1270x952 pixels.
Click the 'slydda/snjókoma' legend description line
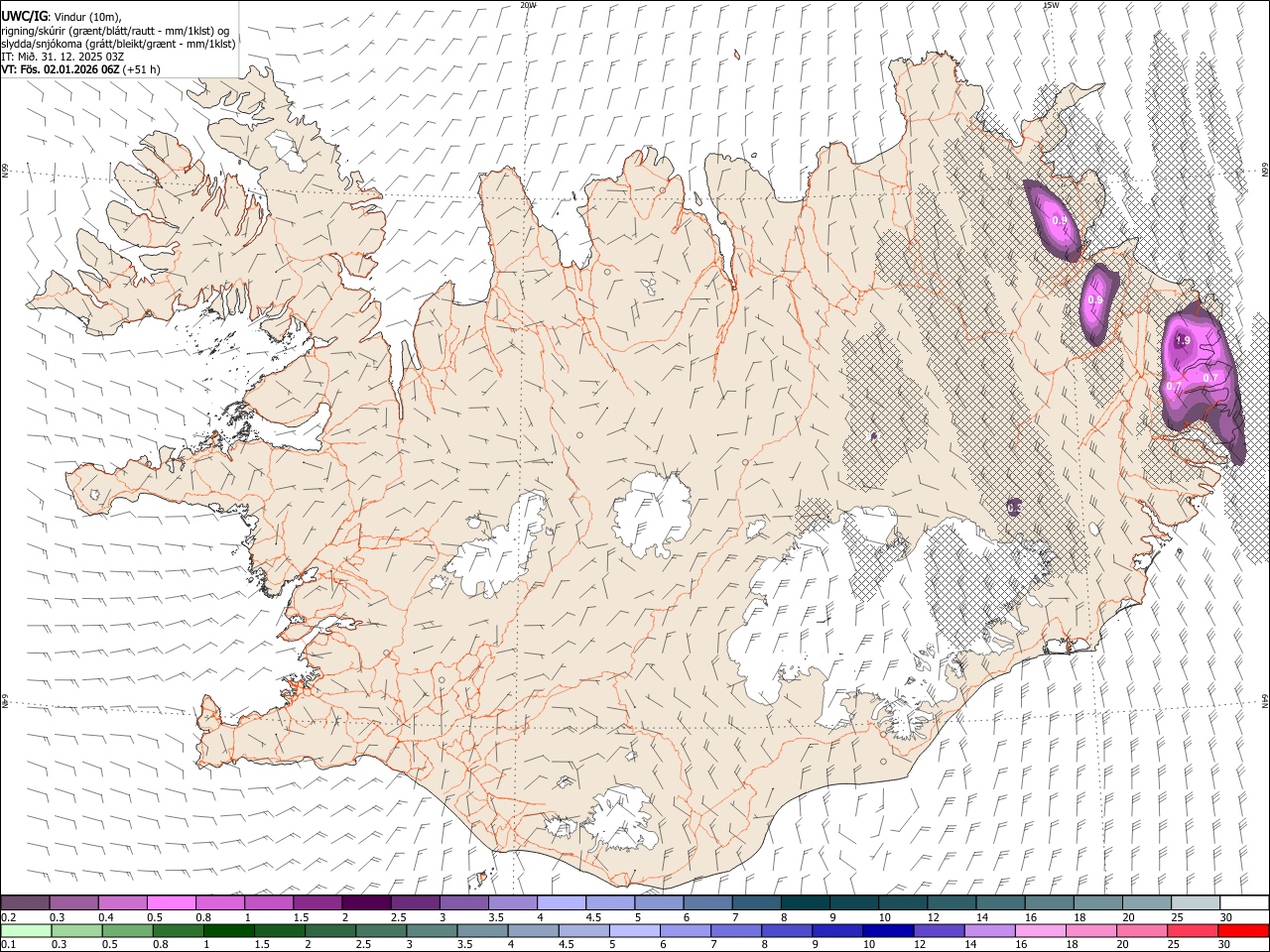coord(118,44)
